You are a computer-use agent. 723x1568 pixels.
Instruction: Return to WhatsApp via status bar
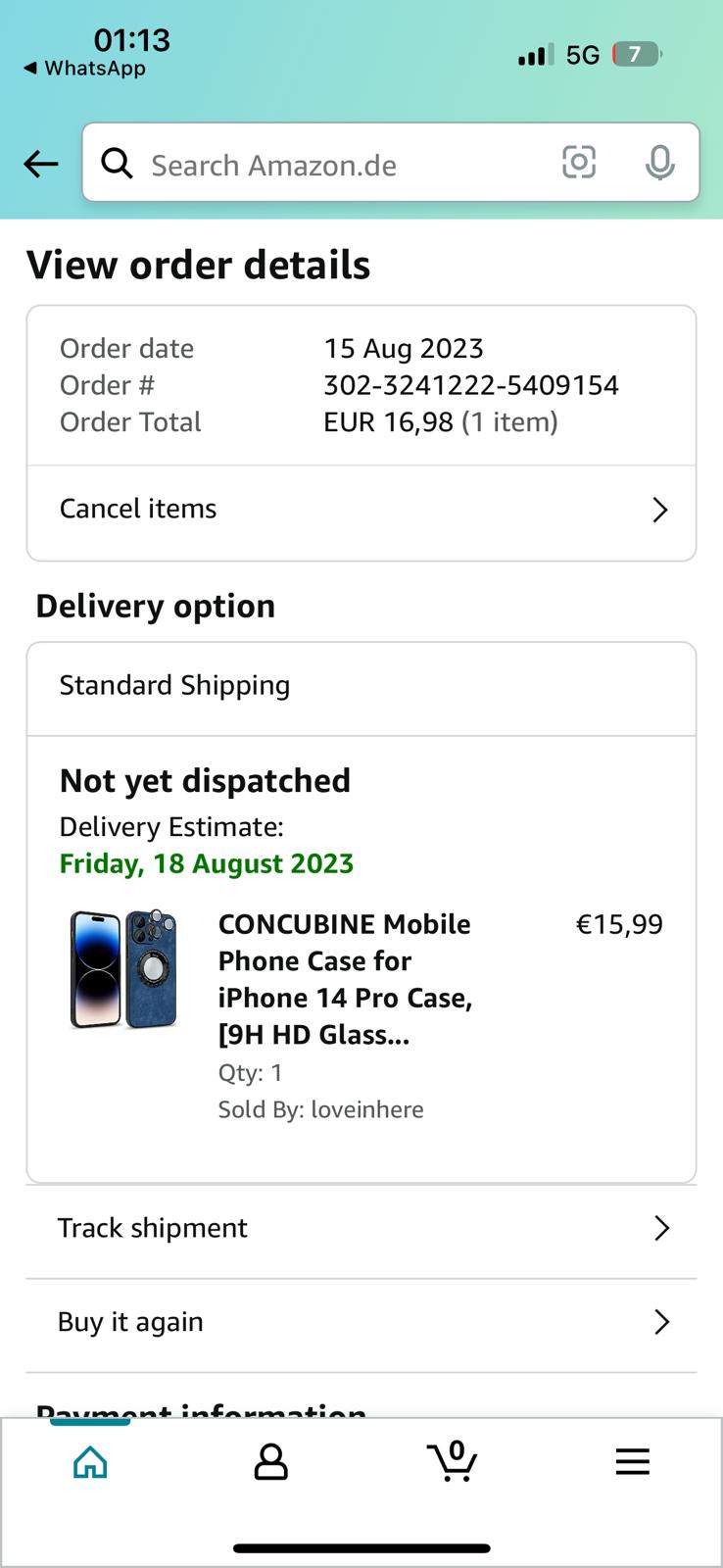(x=85, y=68)
